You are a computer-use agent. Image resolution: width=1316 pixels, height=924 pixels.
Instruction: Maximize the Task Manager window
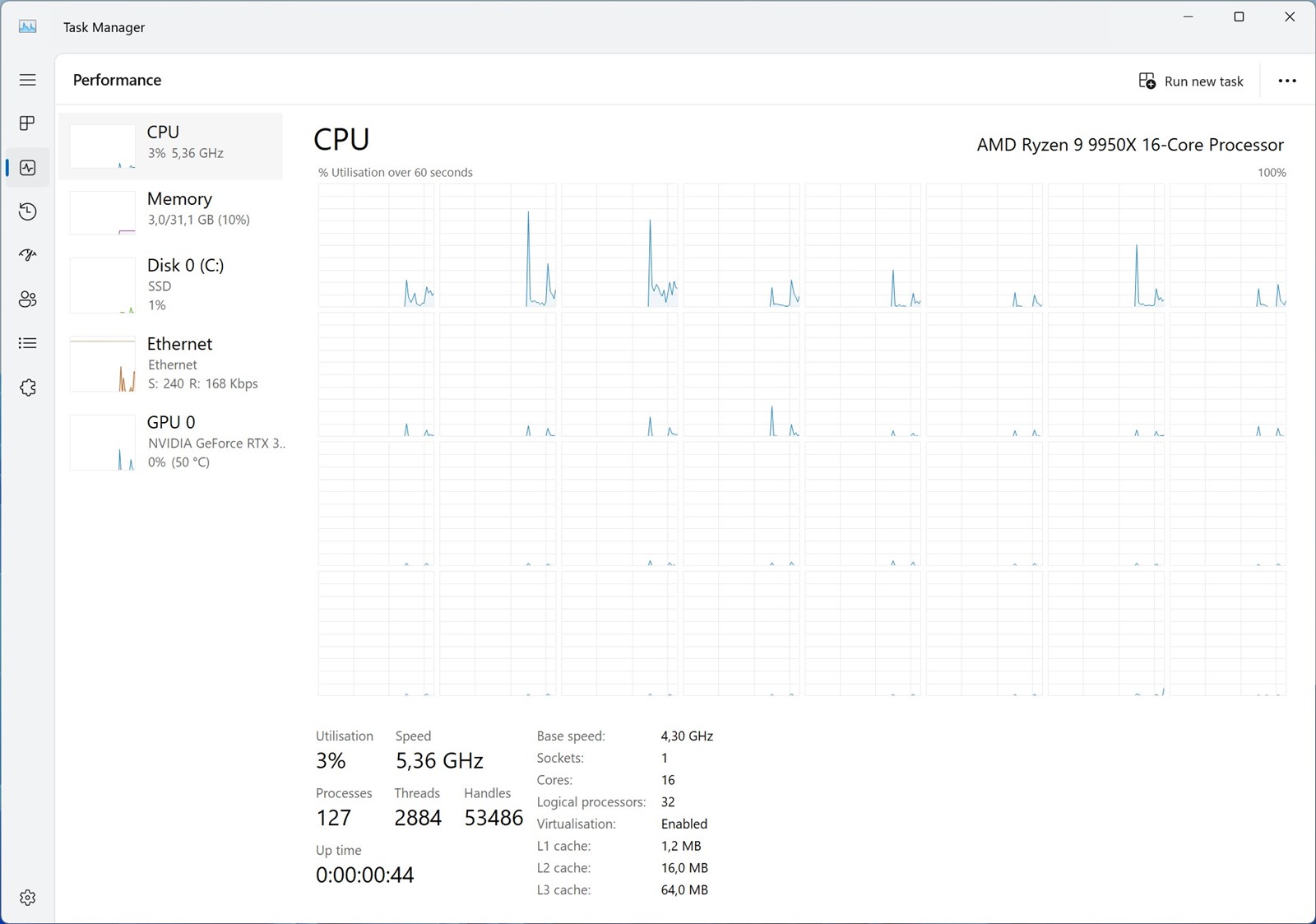(1239, 17)
